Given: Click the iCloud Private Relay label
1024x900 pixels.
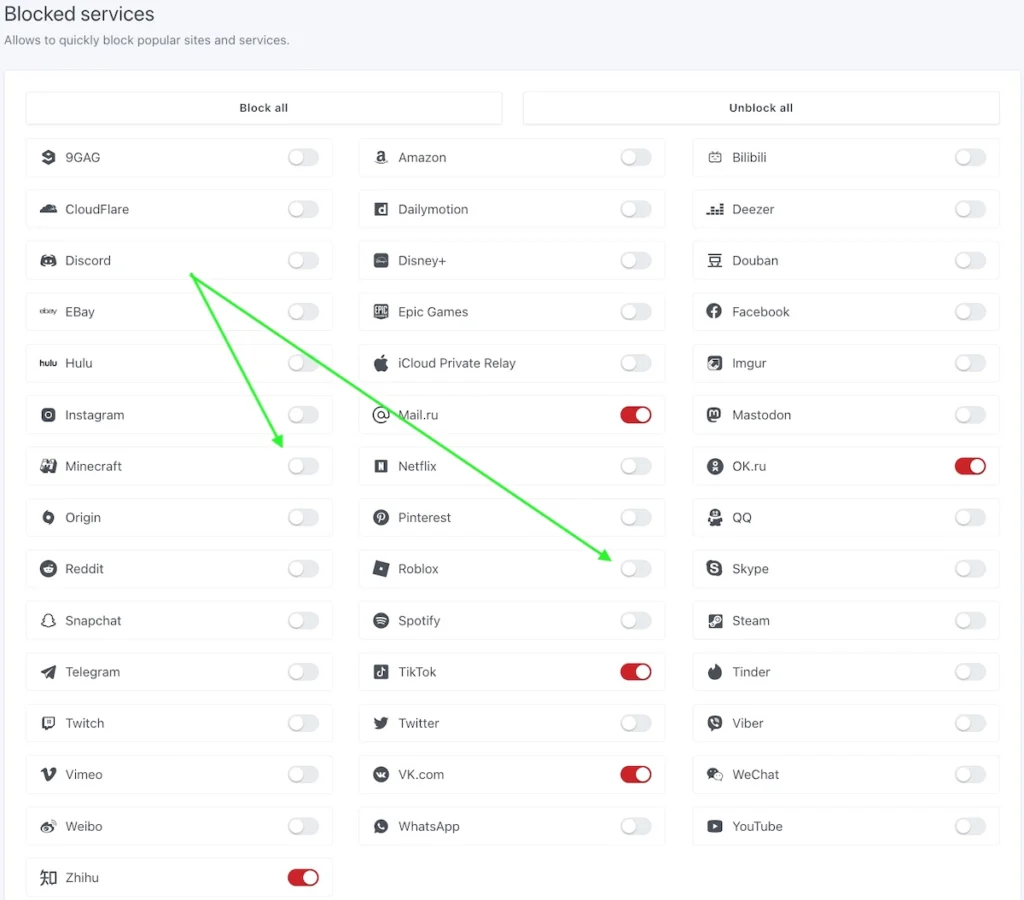Looking at the screenshot, I should (457, 364).
